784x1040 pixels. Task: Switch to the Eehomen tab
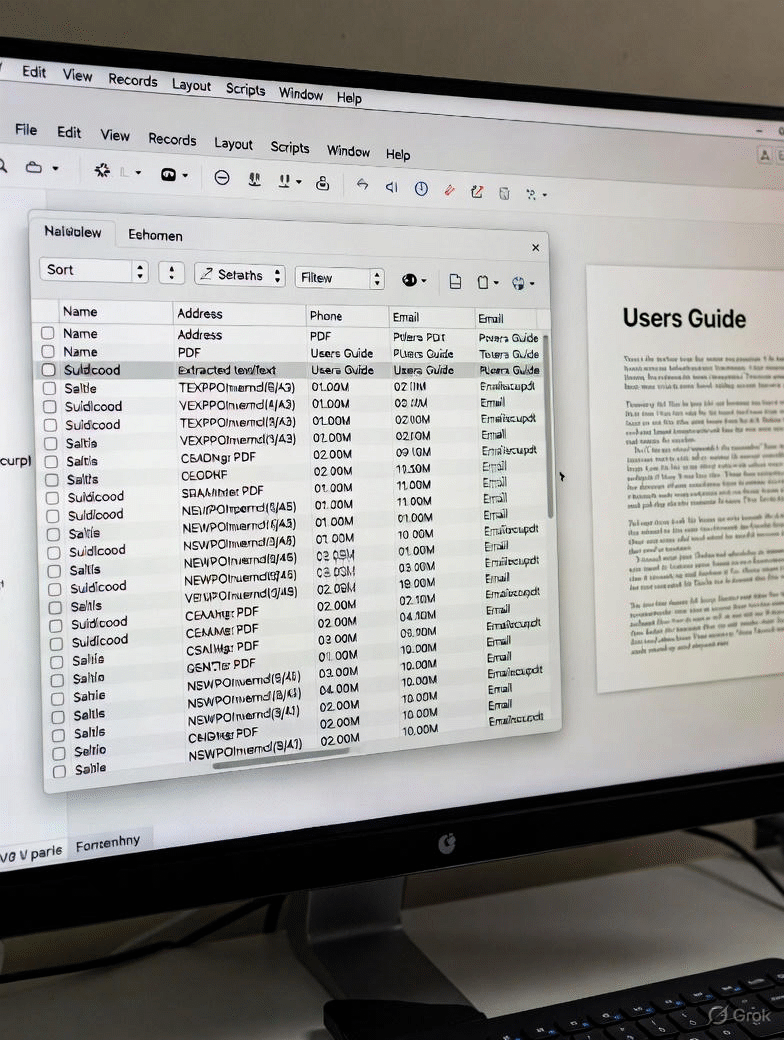coord(155,235)
